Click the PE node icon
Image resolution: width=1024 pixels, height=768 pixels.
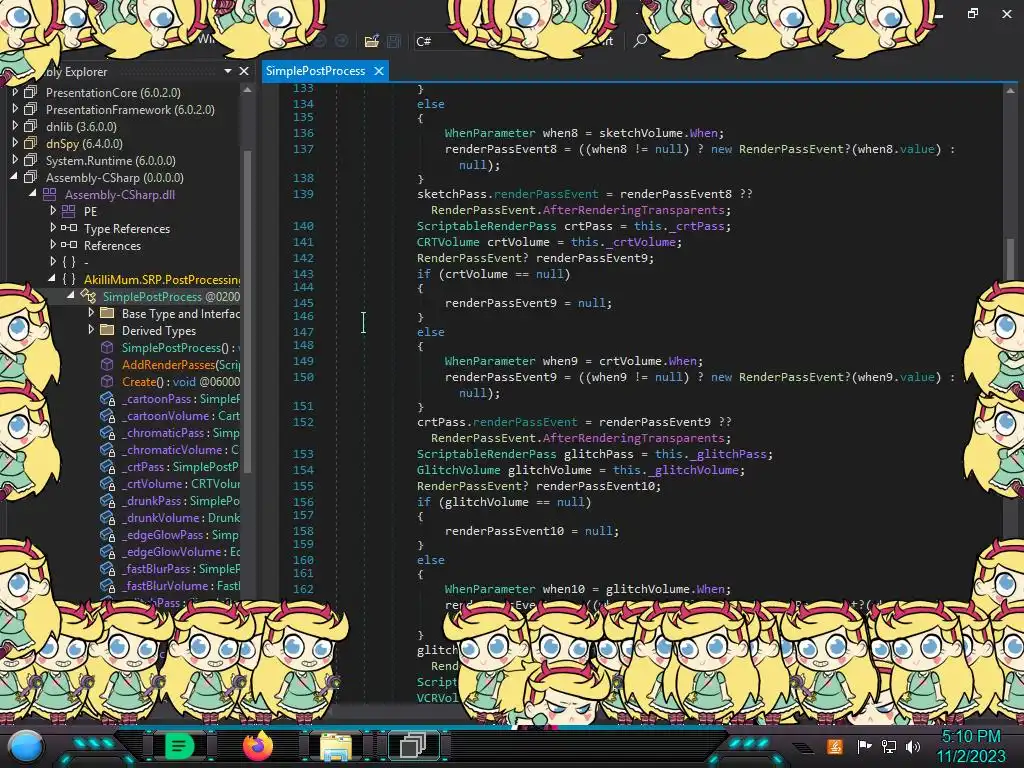(x=69, y=211)
